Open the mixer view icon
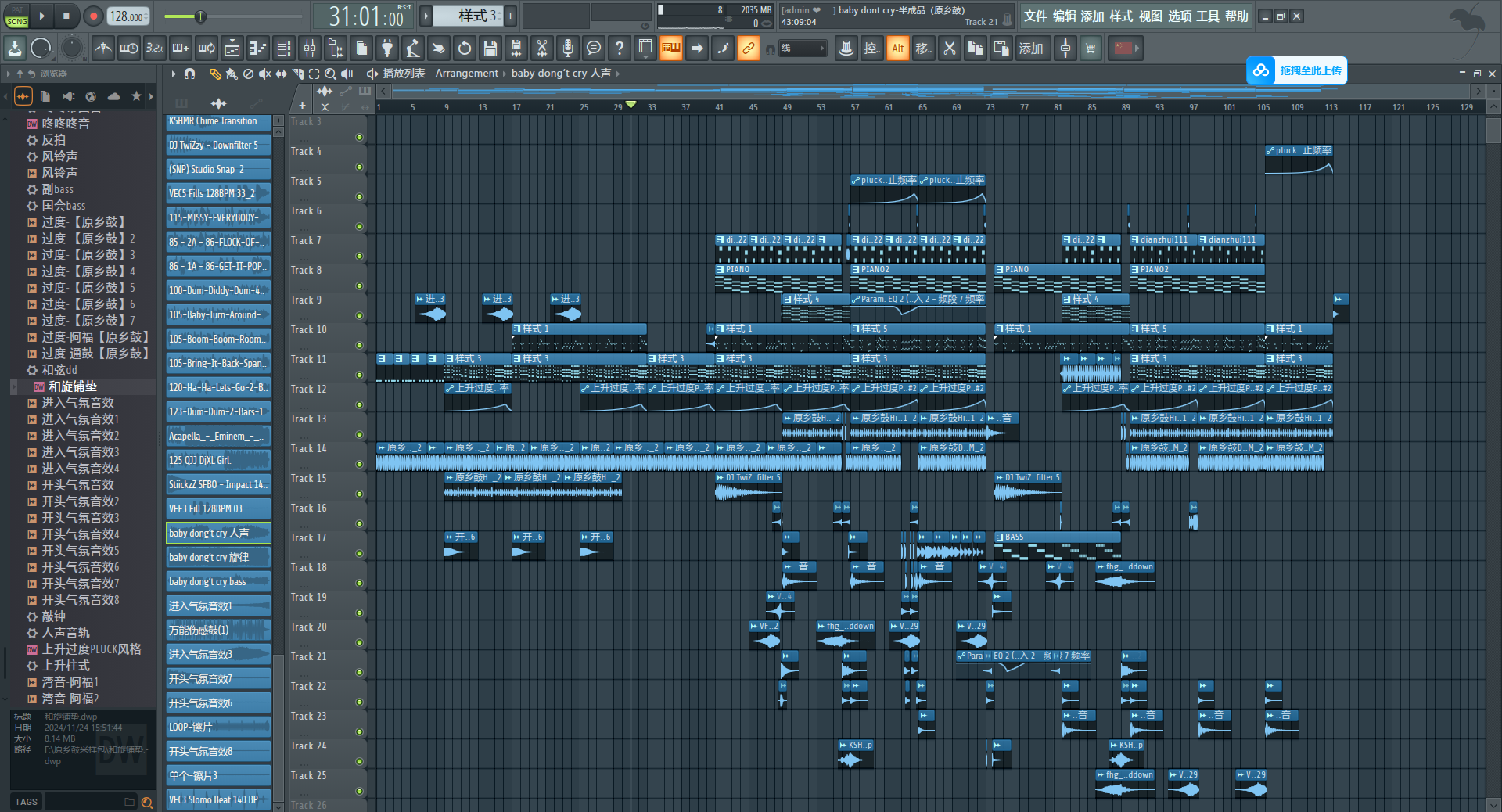 pos(310,49)
